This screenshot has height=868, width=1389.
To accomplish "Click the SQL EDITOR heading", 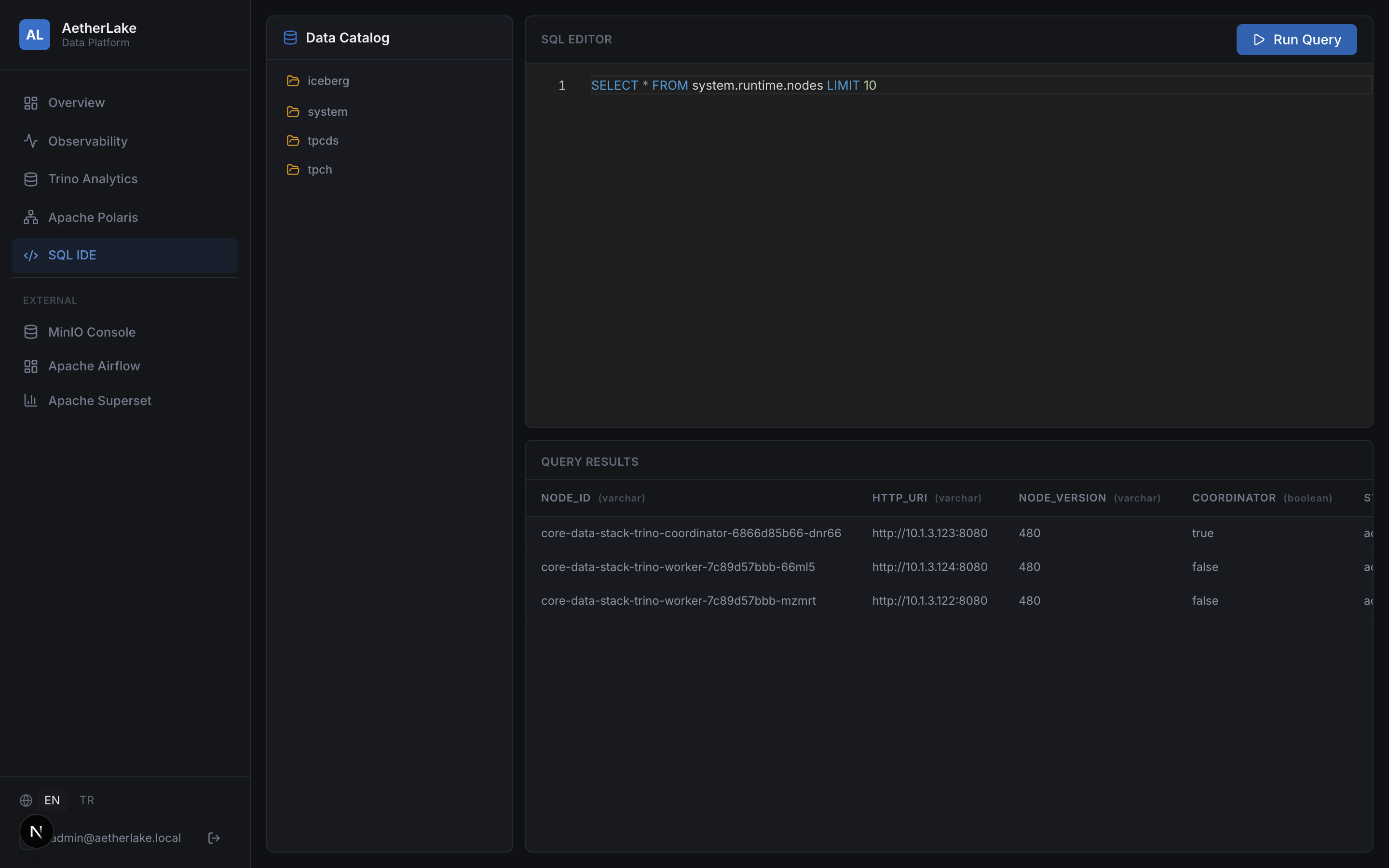I will (576, 40).
